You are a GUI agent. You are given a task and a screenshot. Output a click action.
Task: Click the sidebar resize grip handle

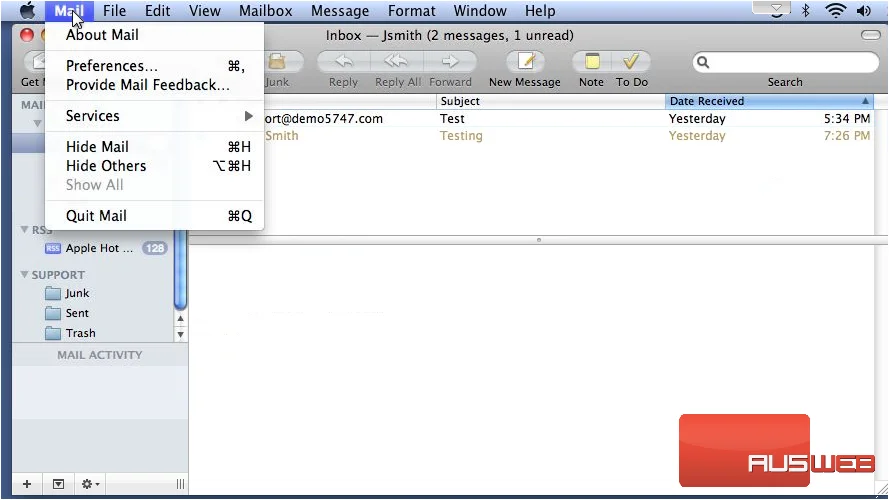click(x=180, y=484)
